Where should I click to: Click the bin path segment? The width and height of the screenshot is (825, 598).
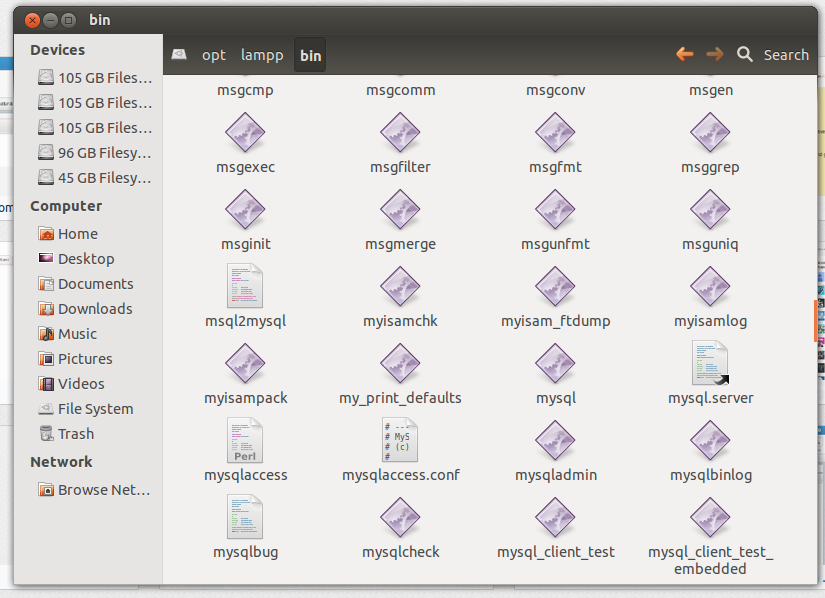click(x=310, y=55)
